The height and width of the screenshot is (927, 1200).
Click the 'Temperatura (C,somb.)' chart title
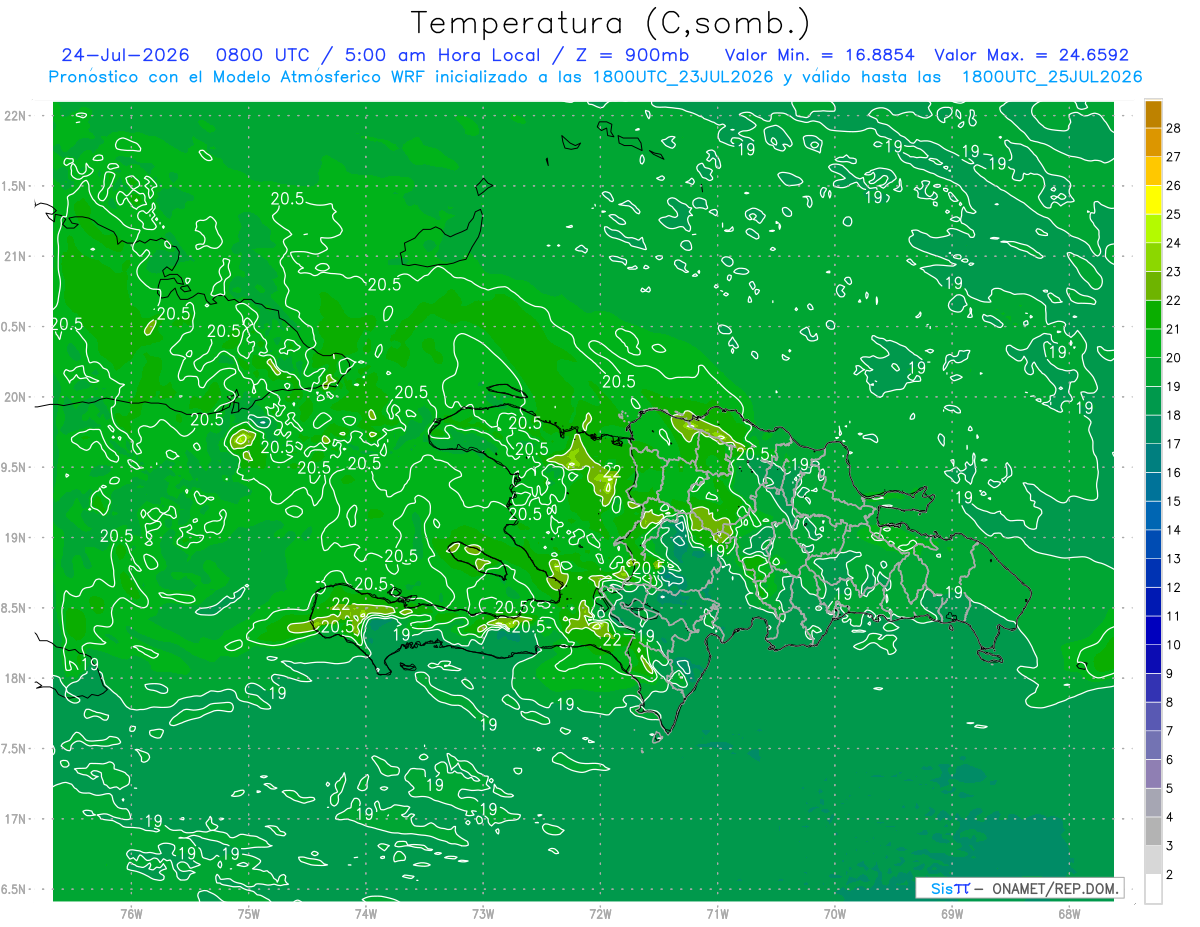pos(611,23)
